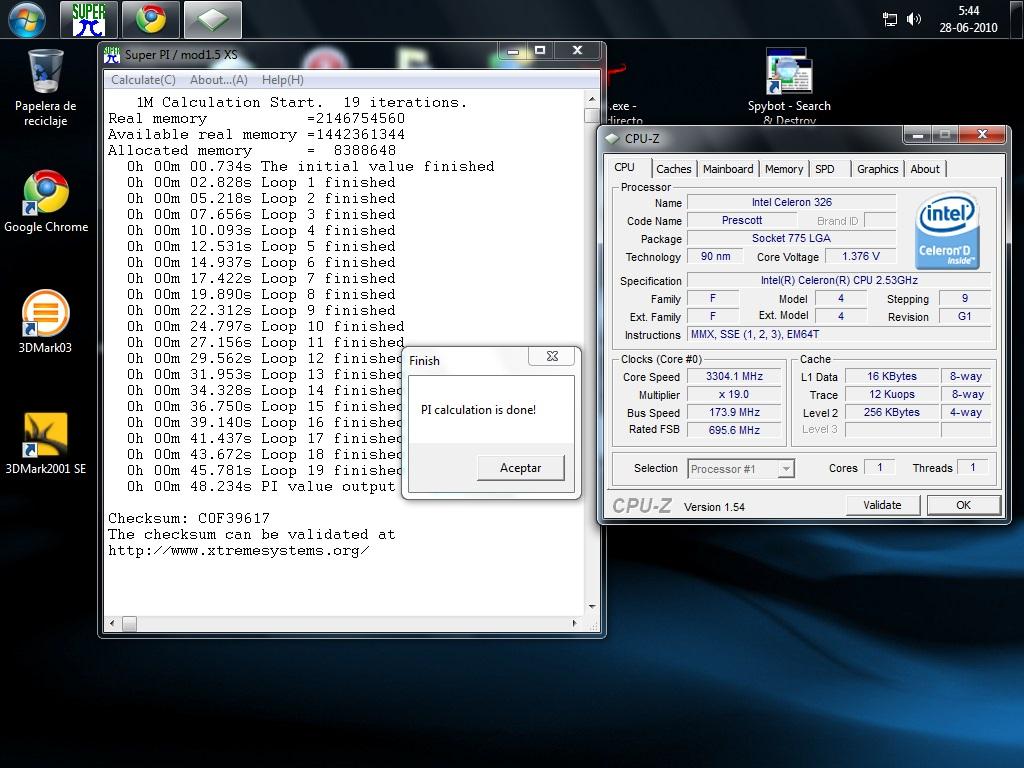Click the Checksum: C0F39617 line

189,519
